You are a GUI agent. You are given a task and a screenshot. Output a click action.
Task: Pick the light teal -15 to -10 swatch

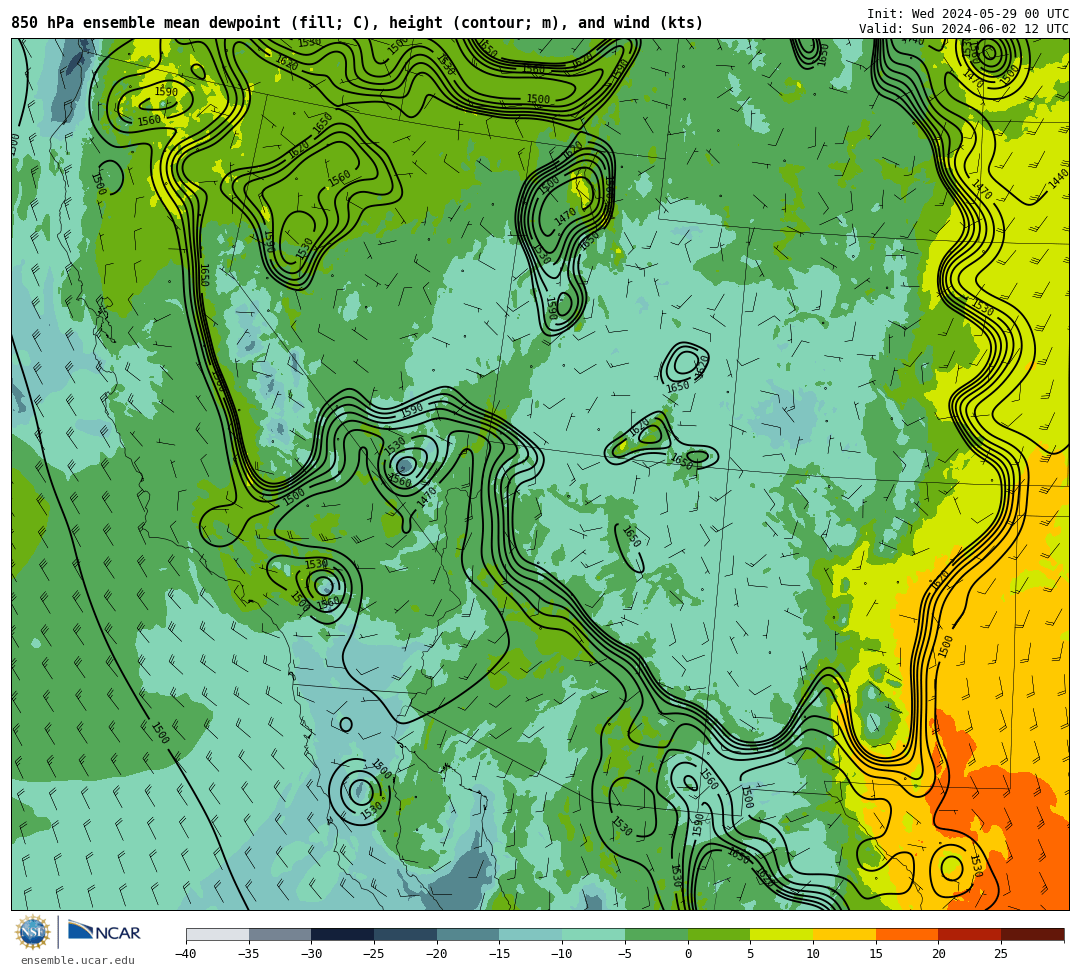[x=531, y=934]
